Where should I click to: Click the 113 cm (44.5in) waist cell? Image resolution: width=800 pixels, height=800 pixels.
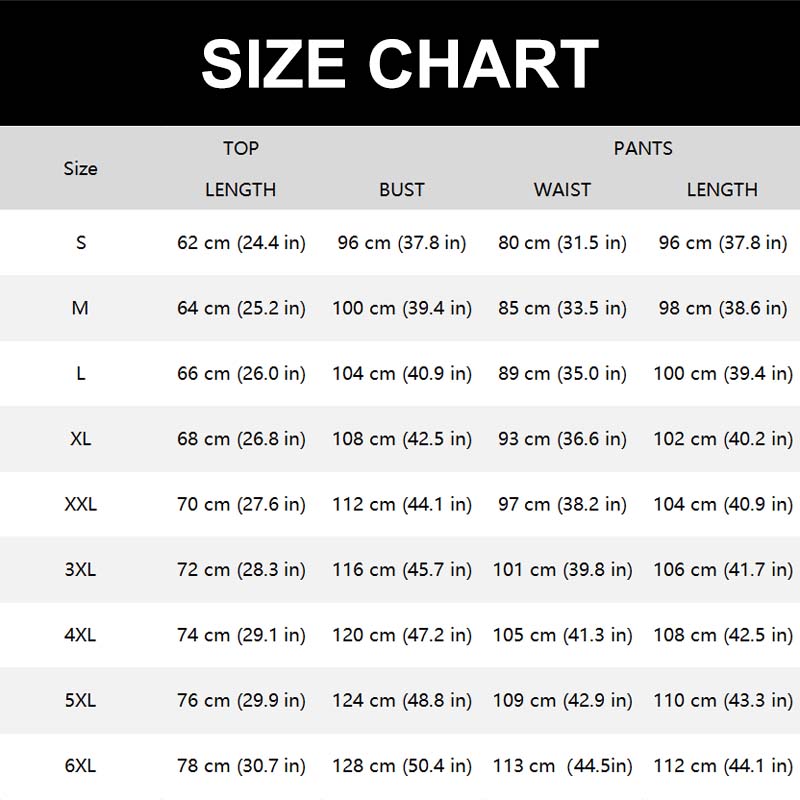562,766
